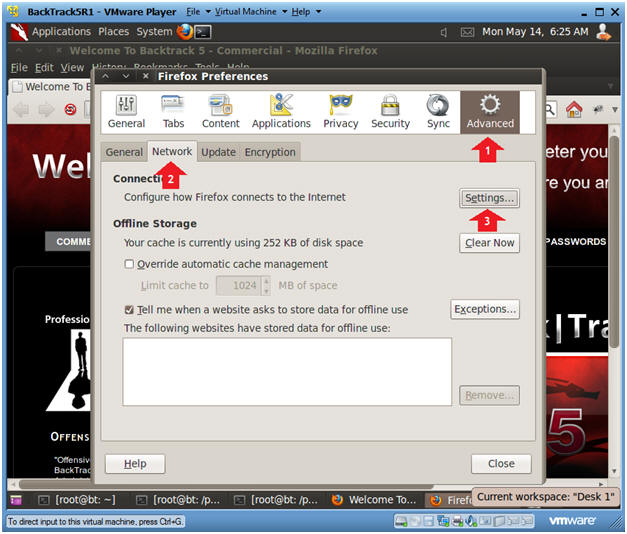The width and height of the screenshot is (627, 534).
Task: Open the VMware File menu dropdown
Action: (198, 12)
